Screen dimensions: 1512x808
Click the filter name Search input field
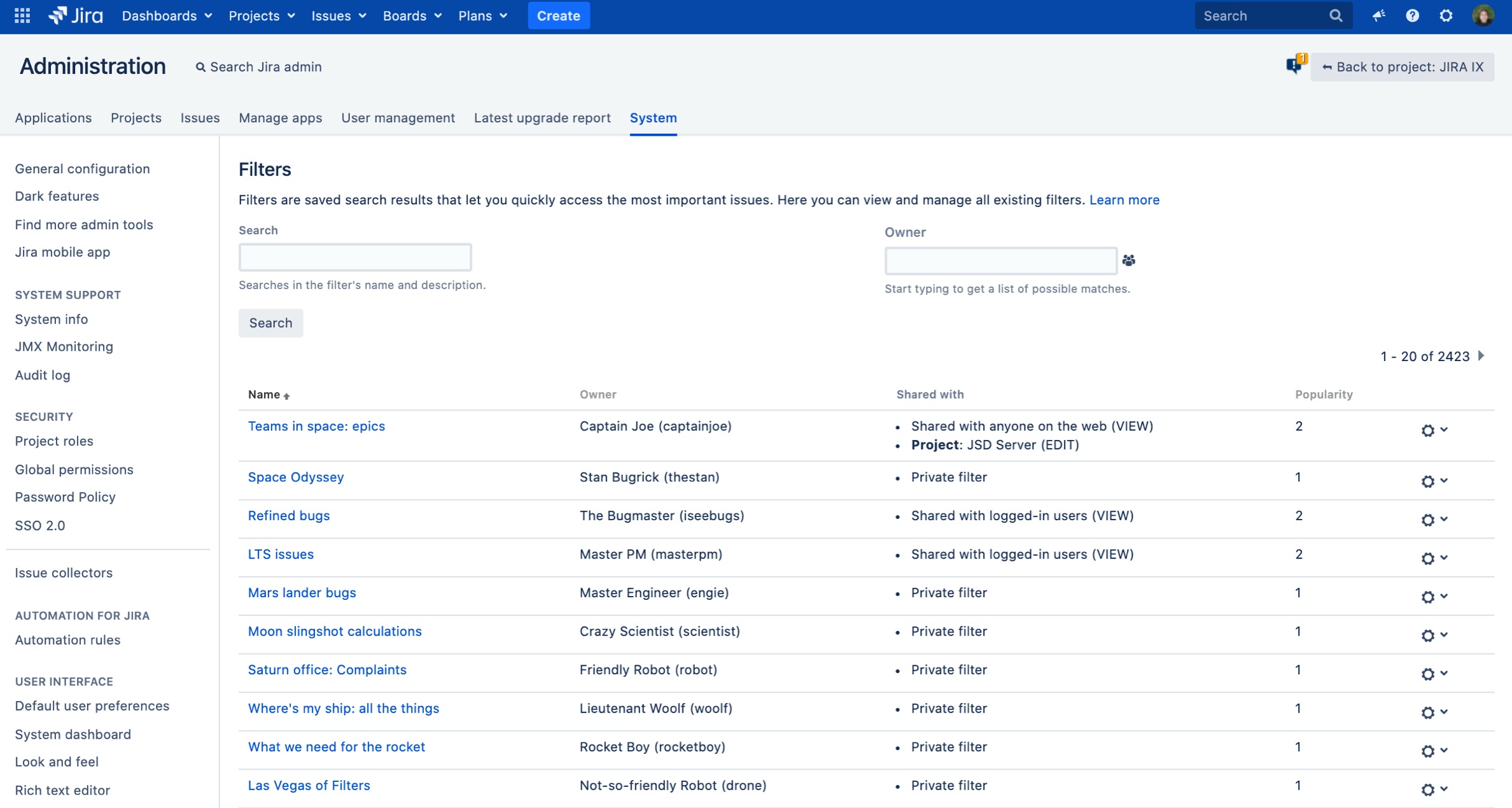coord(355,257)
